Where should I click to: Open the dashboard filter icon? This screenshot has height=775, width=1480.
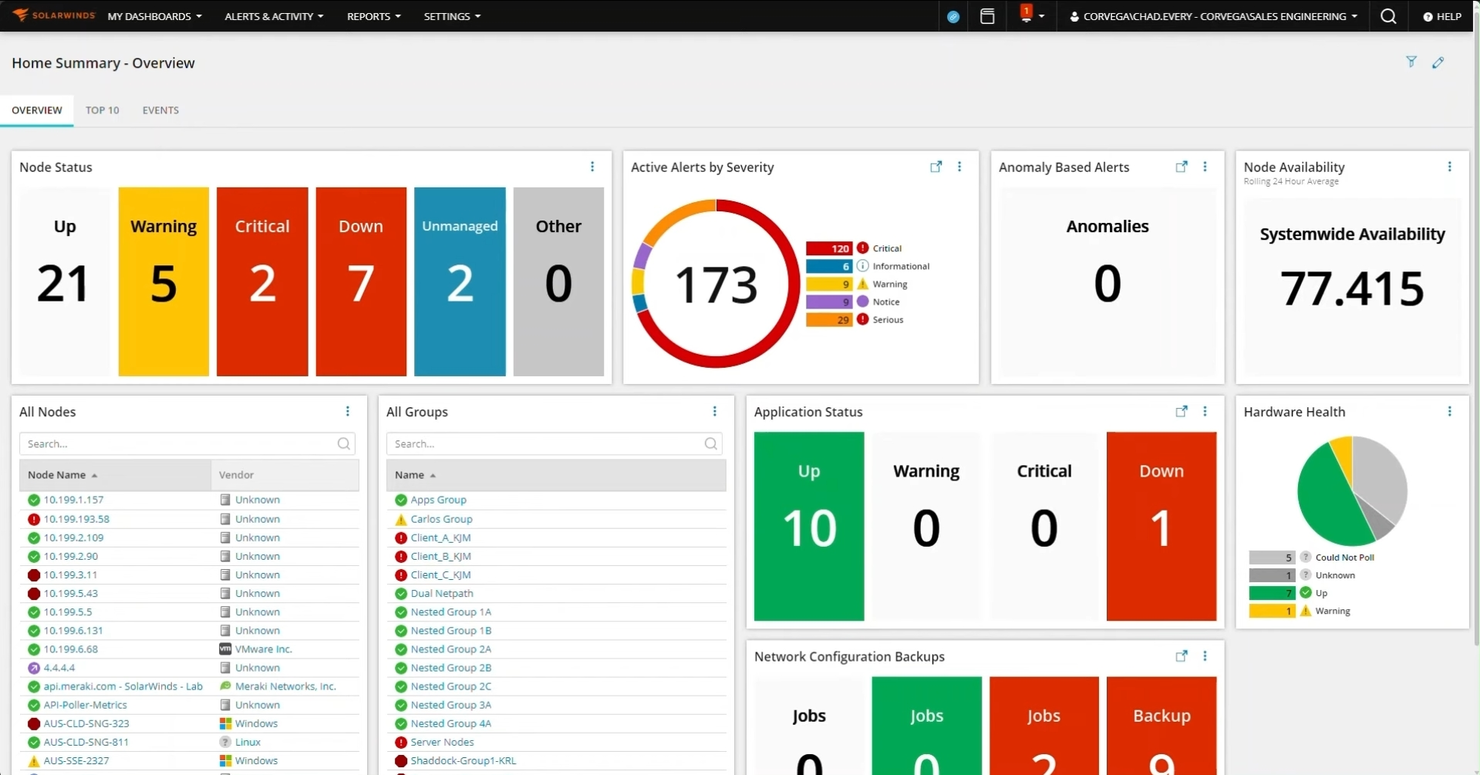click(1411, 61)
